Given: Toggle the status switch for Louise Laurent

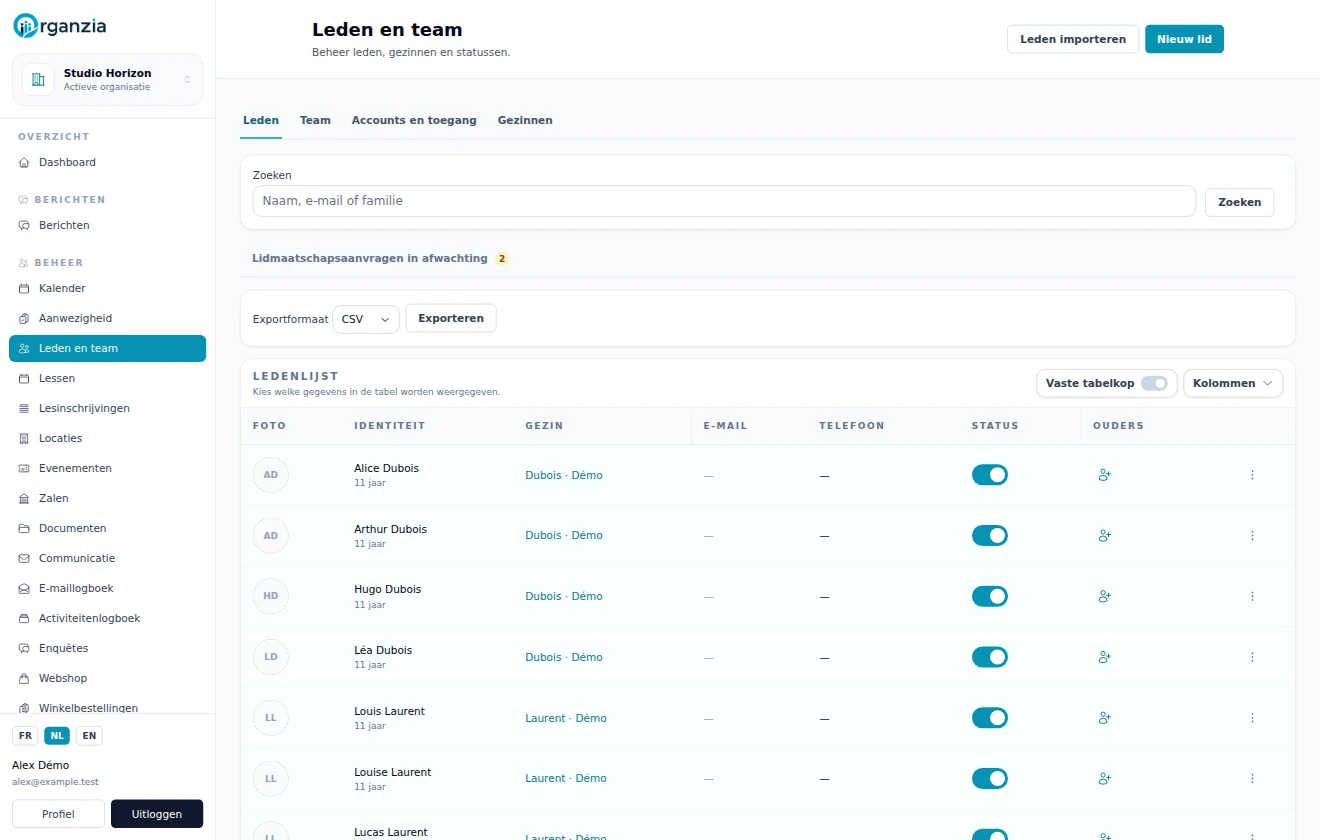Looking at the screenshot, I should [990, 778].
